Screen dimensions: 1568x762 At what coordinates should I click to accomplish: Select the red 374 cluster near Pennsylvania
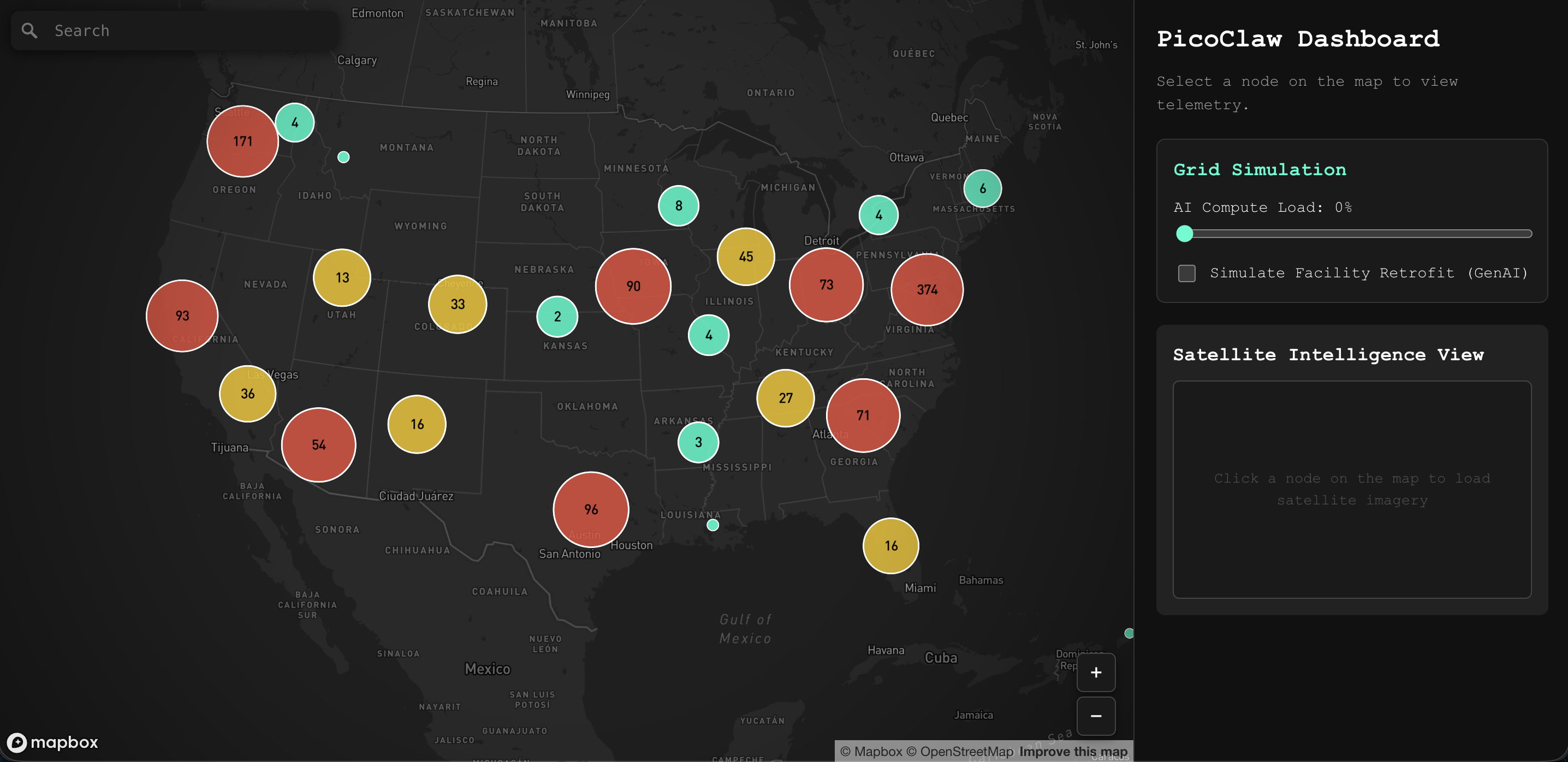(926, 290)
